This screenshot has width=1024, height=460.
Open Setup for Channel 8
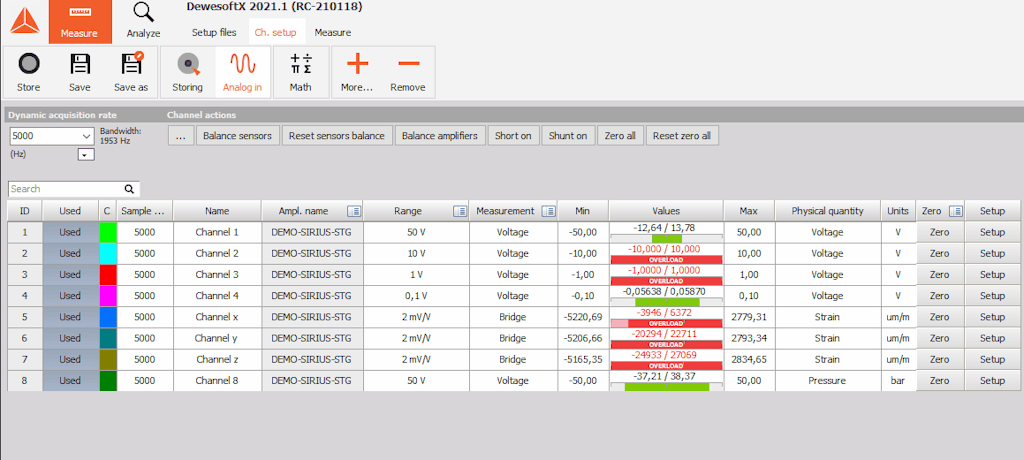click(992, 380)
